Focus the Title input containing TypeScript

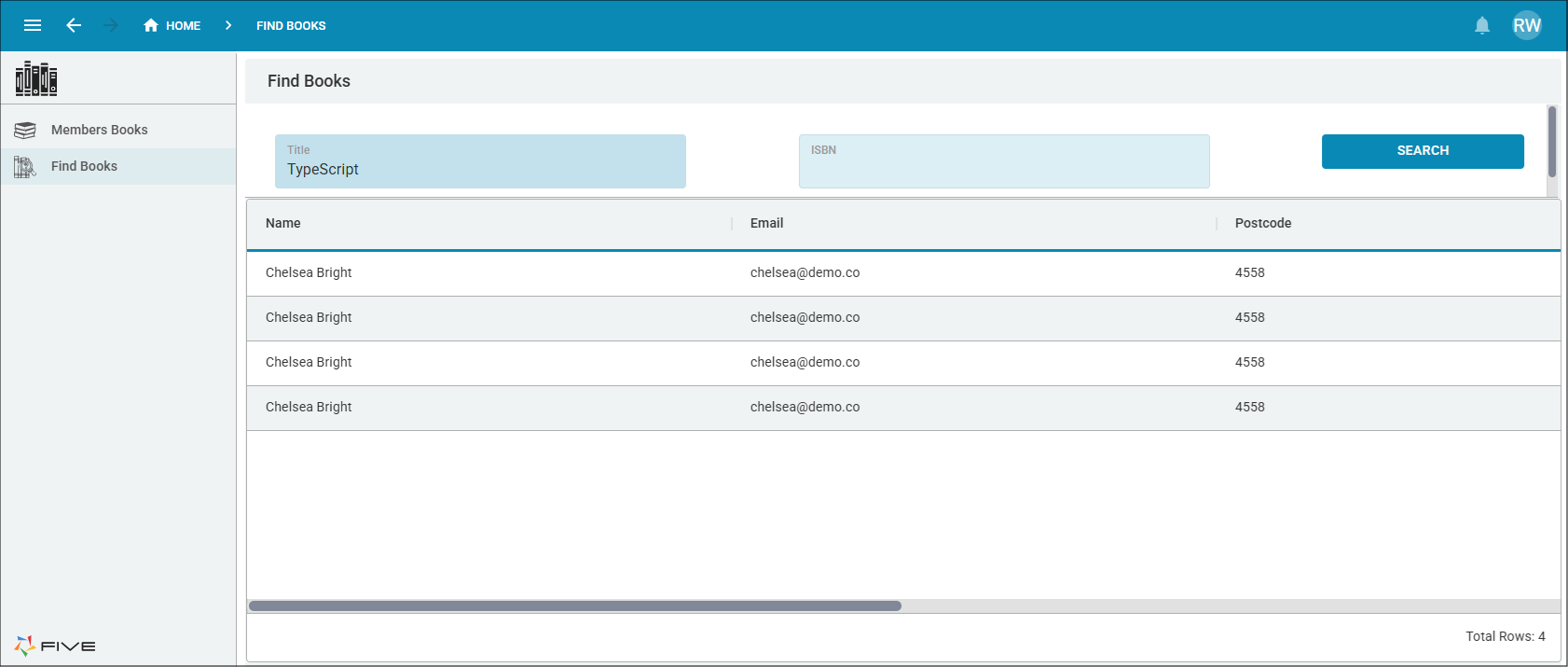point(480,161)
